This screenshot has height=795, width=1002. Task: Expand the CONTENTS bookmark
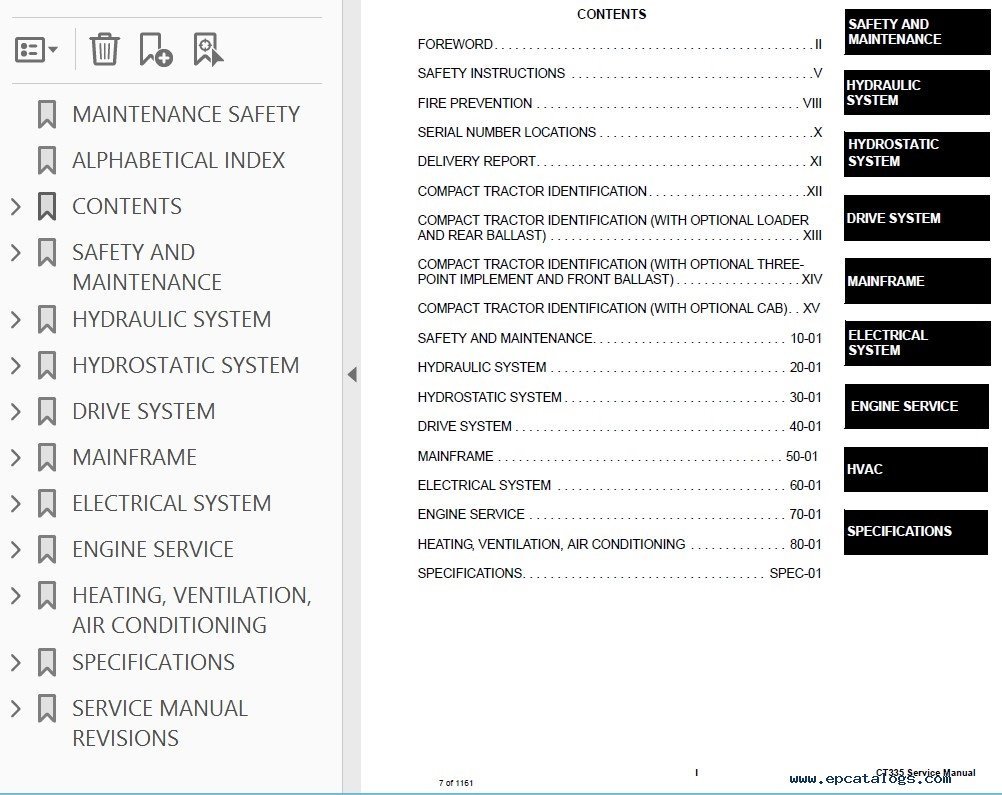[x=16, y=207]
